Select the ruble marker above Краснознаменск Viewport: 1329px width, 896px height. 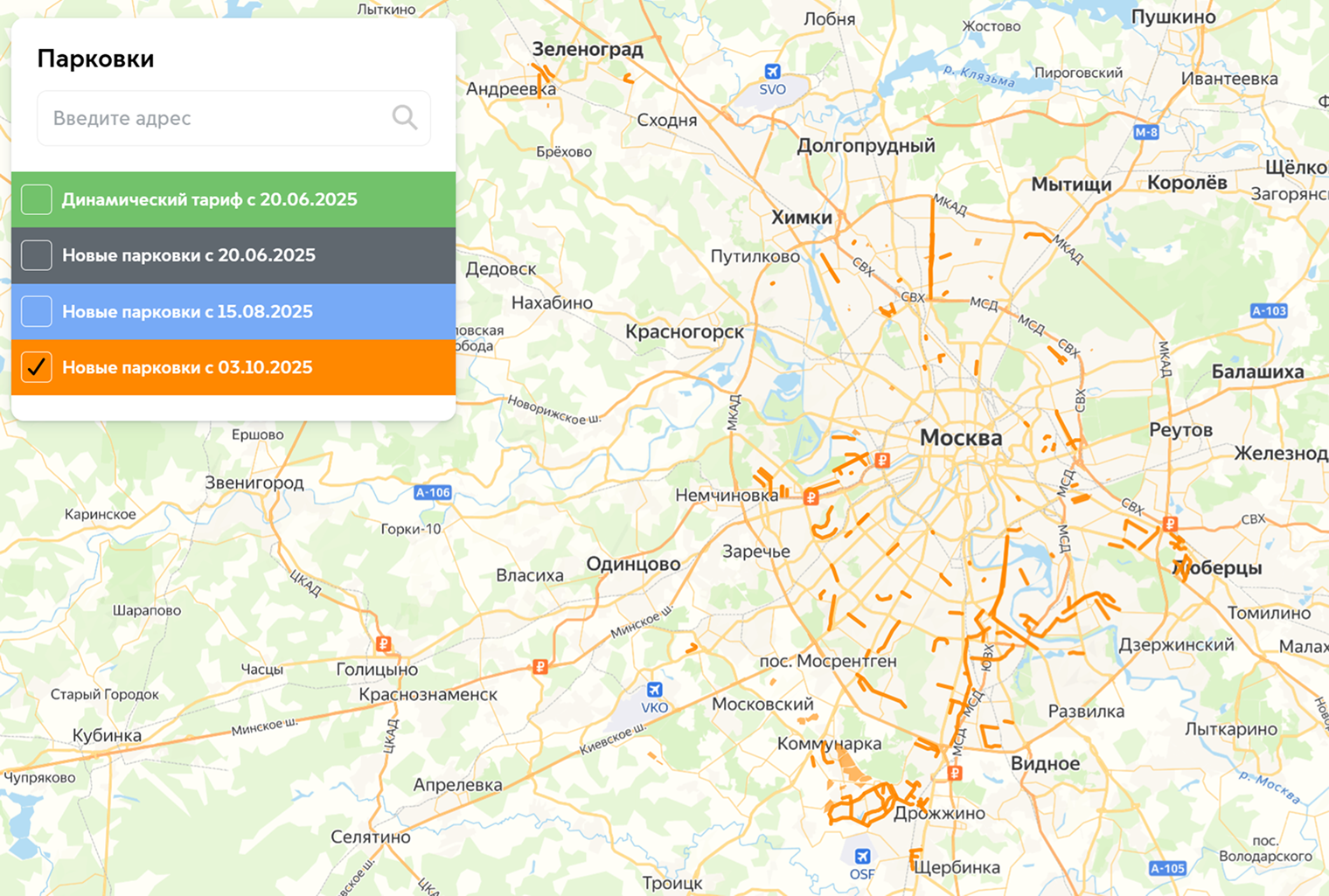coord(540,667)
